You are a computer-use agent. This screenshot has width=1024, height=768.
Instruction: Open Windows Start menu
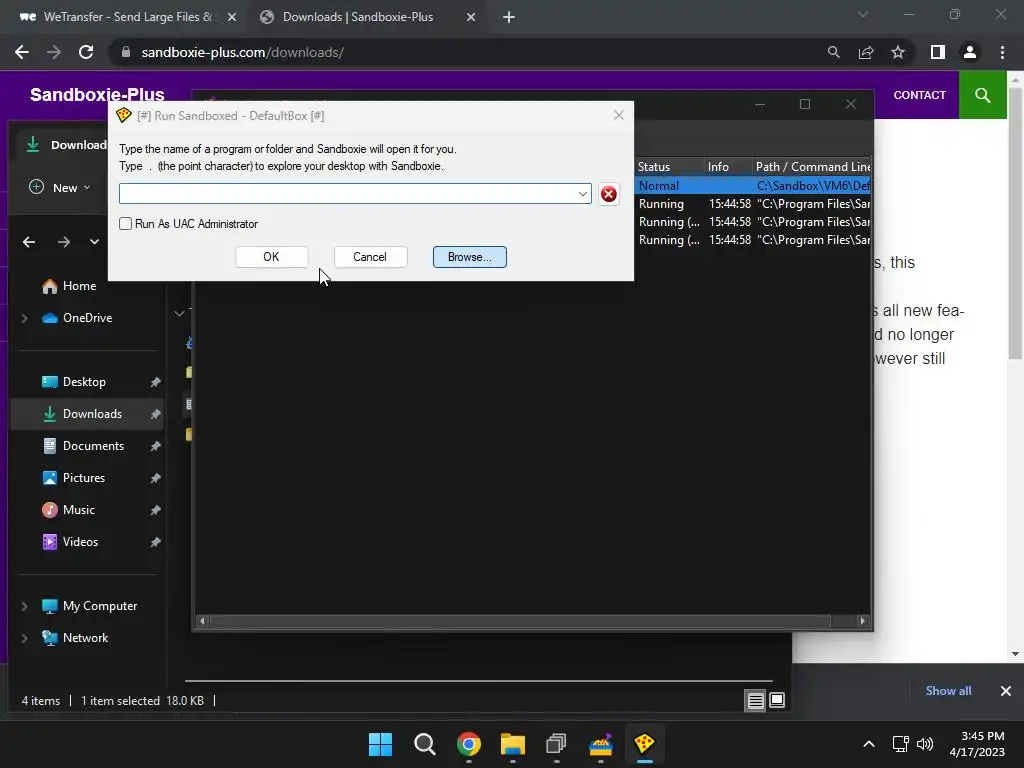coord(380,744)
